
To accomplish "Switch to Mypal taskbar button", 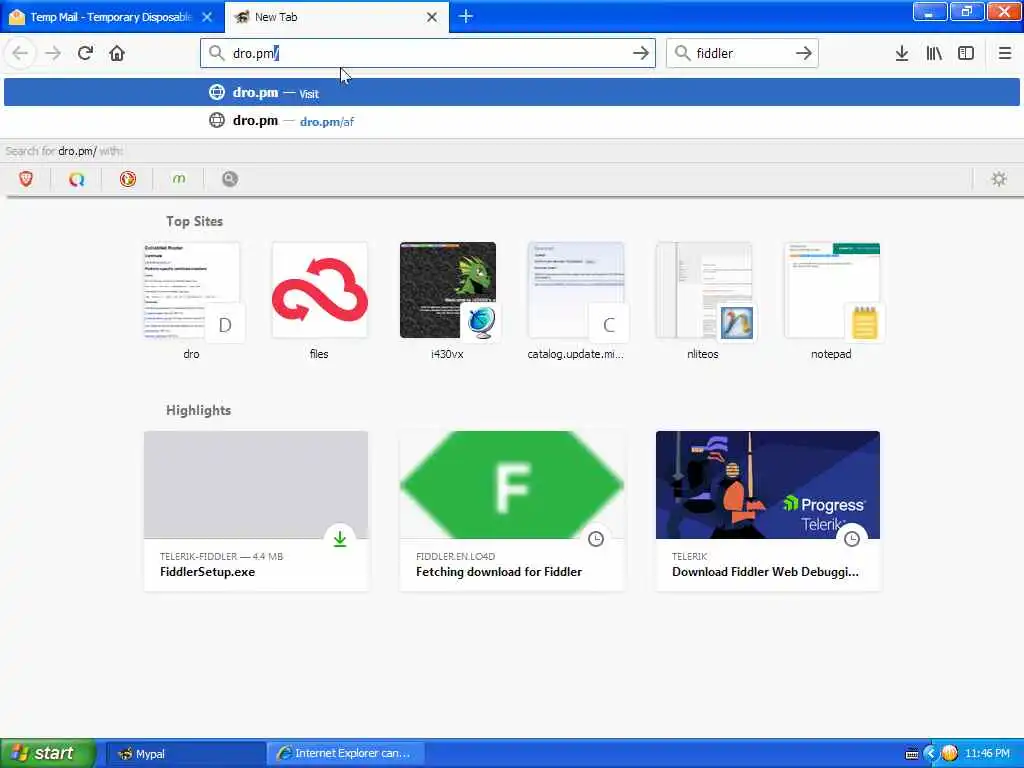I will click(185, 754).
